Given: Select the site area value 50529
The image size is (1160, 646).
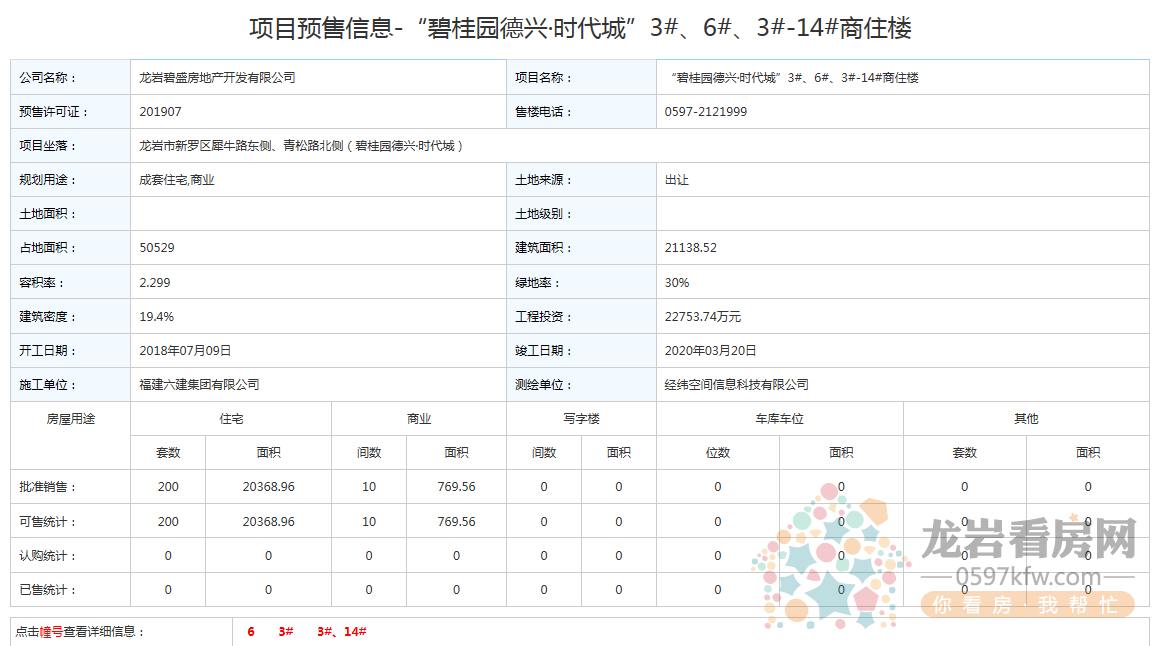Looking at the screenshot, I should coord(157,248).
